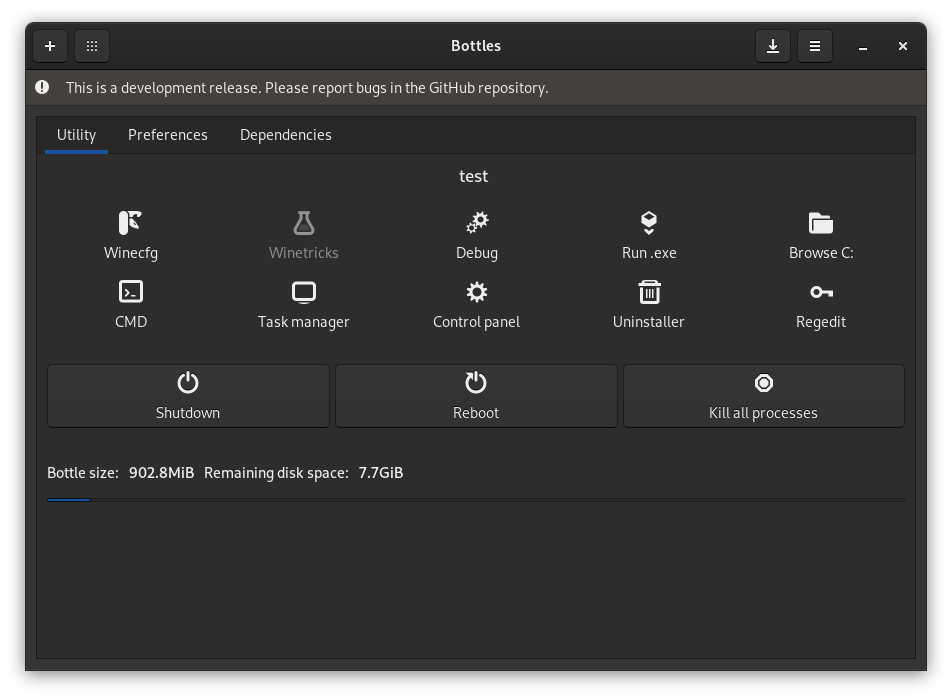
Task: Open the bottles grid list view
Action: point(92,46)
